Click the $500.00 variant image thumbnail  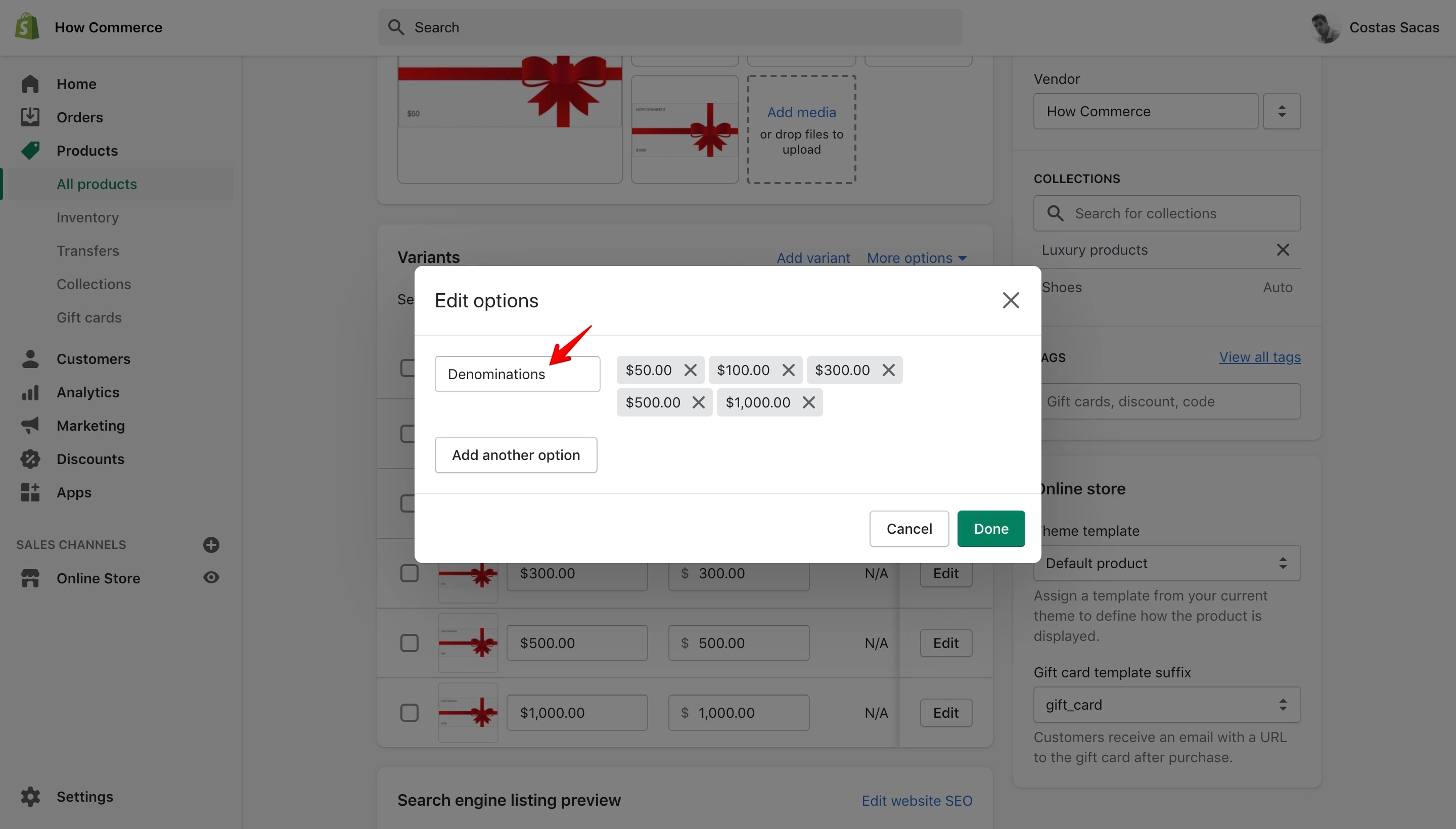[x=468, y=643]
